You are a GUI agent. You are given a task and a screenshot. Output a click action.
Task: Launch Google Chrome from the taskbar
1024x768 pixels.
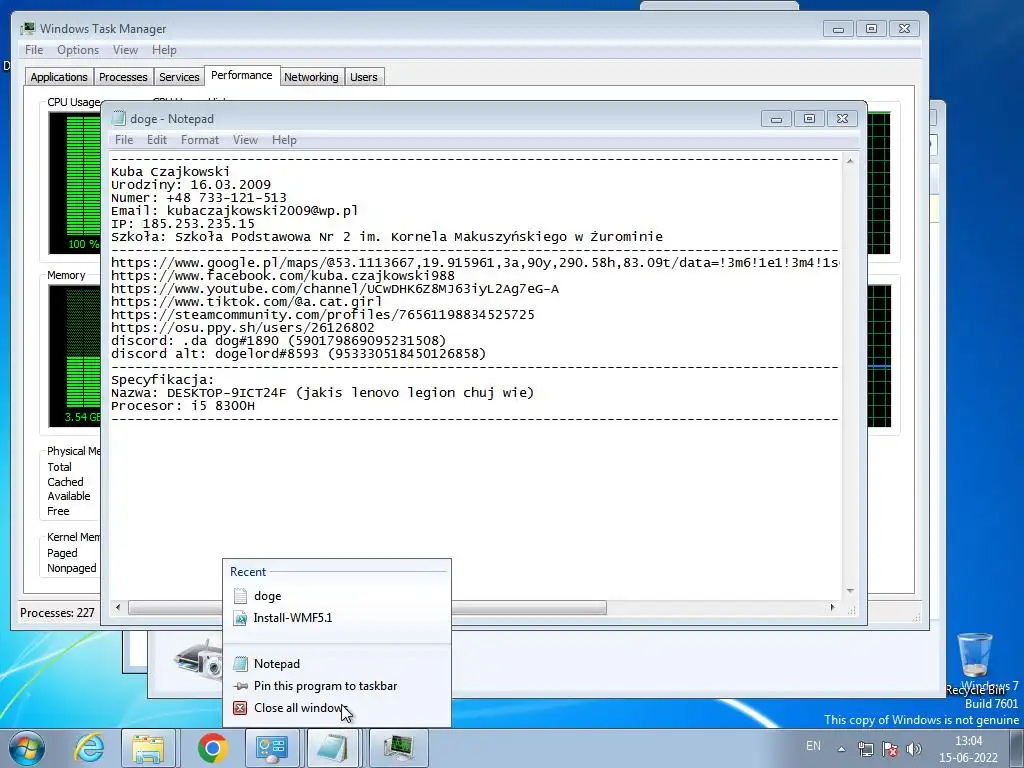click(x=212, y=748)
